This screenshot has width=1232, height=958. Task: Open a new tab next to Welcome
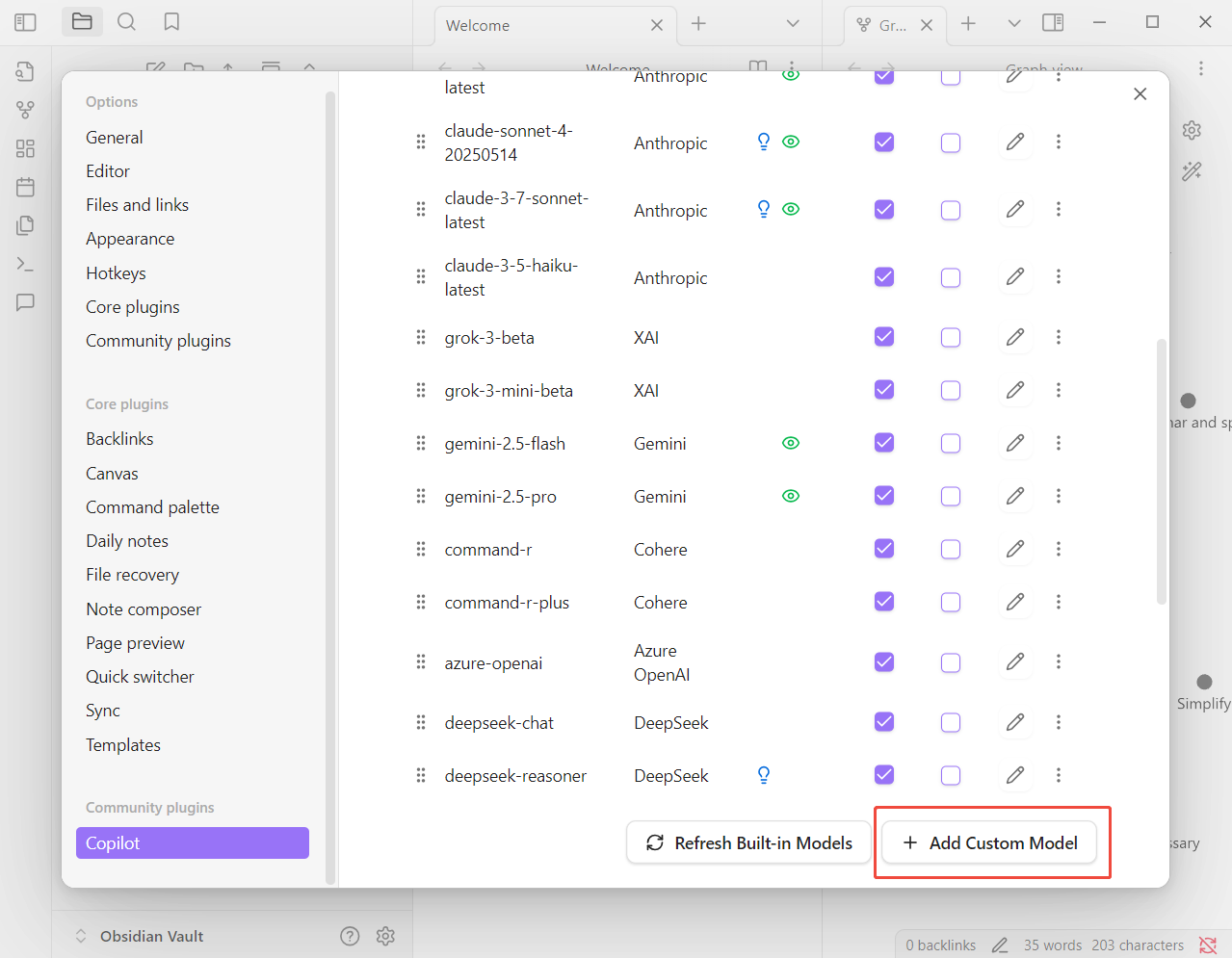[699, 23]
